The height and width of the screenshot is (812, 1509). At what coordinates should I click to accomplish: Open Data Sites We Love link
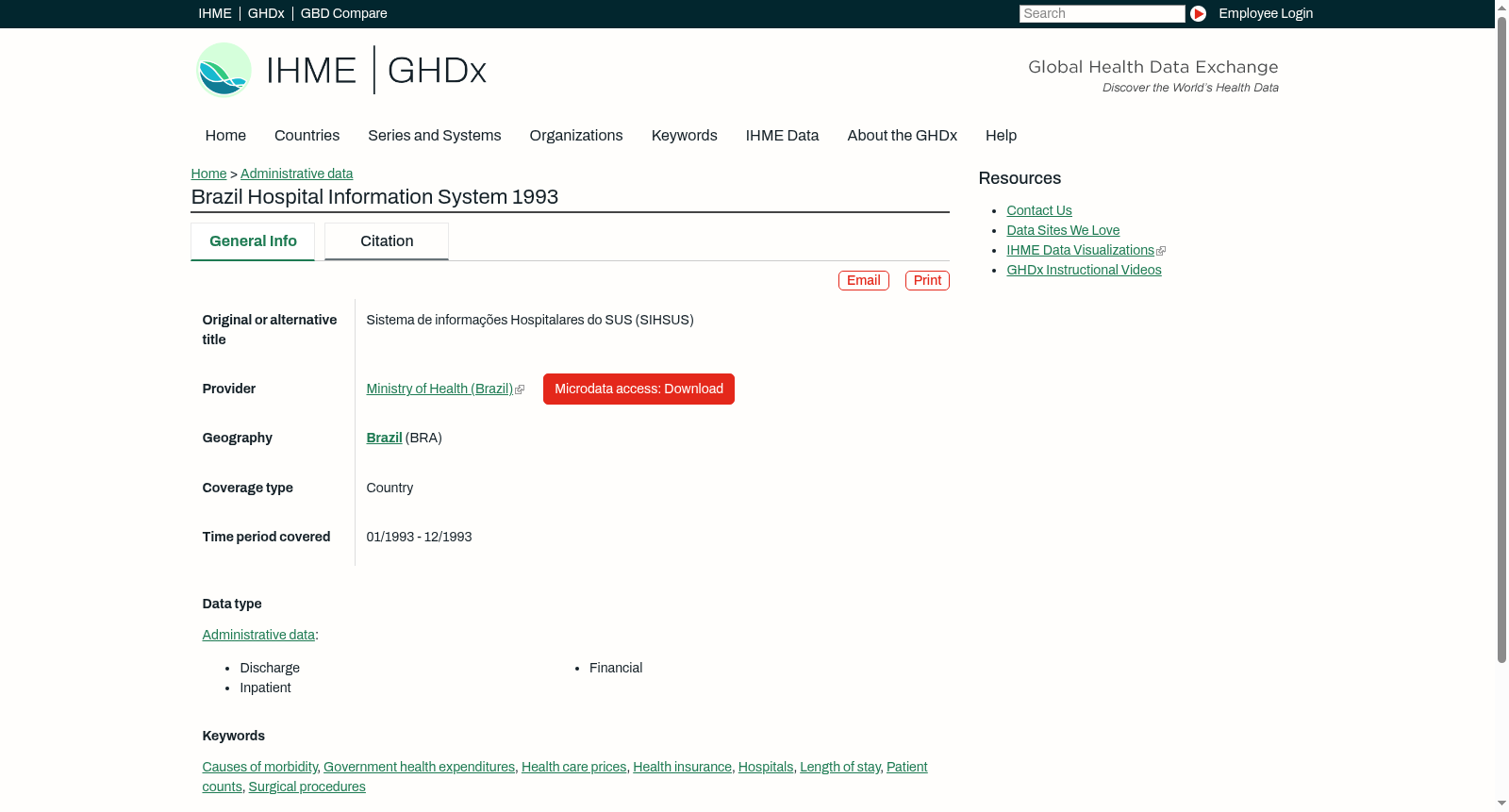tap(1063, 230)
